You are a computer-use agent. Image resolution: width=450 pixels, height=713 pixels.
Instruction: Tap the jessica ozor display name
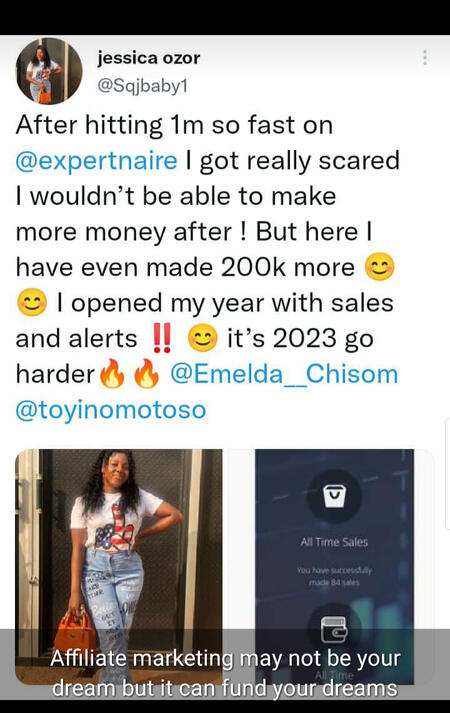148,58
